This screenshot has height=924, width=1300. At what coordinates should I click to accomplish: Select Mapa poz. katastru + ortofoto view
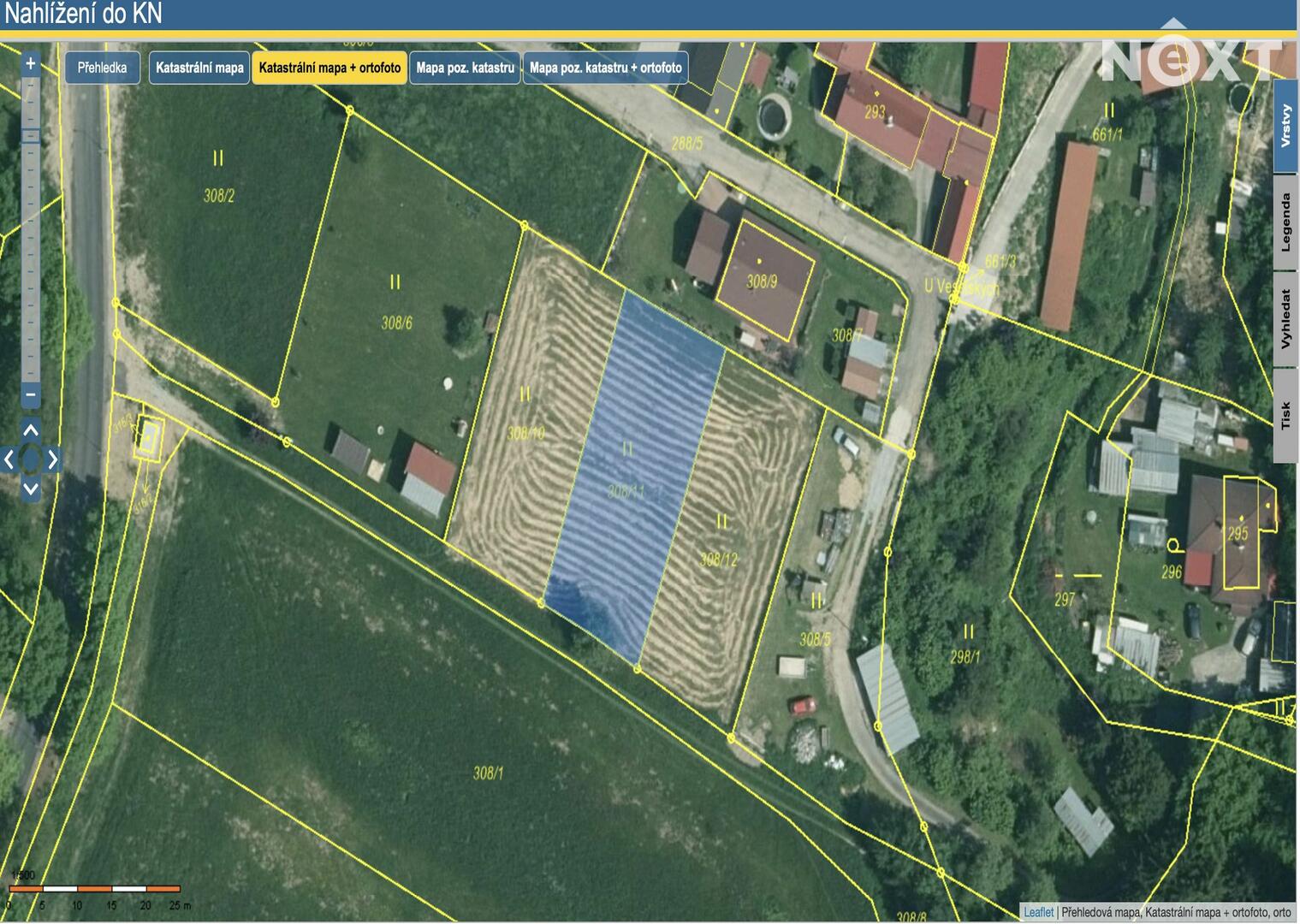coord(605,68)
